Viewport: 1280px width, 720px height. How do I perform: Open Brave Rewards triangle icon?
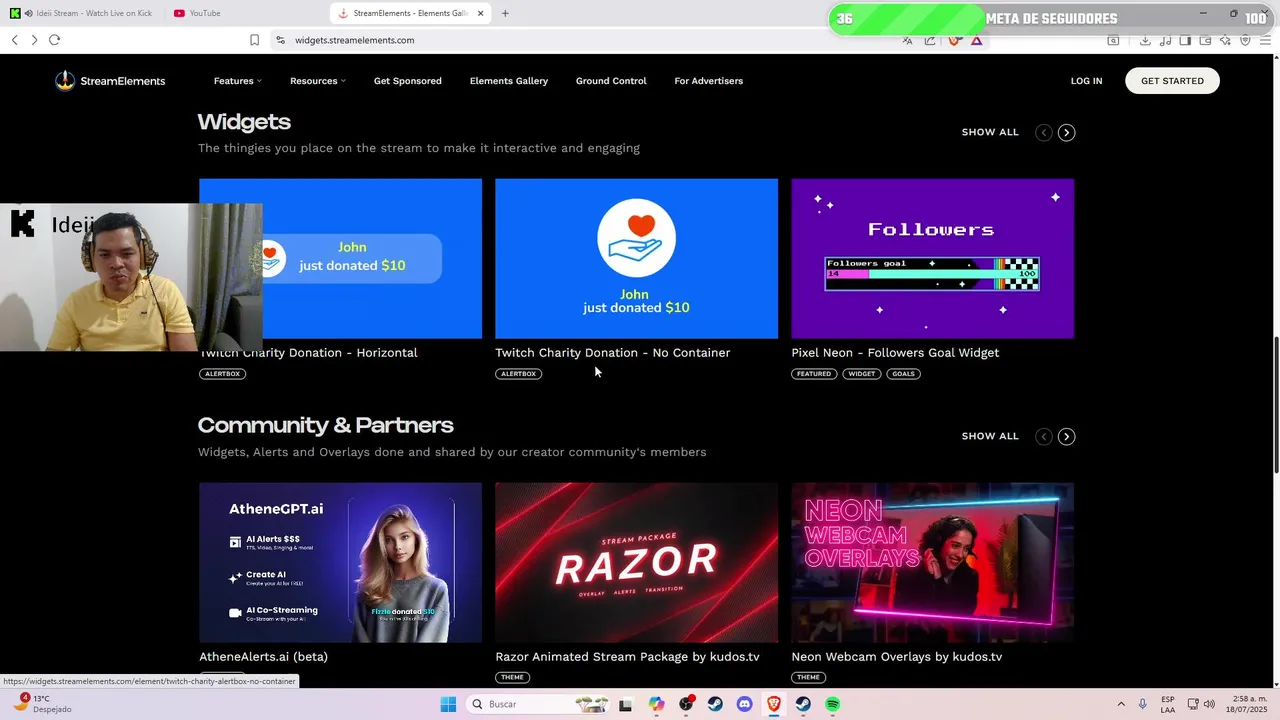(x=976, y=40)
